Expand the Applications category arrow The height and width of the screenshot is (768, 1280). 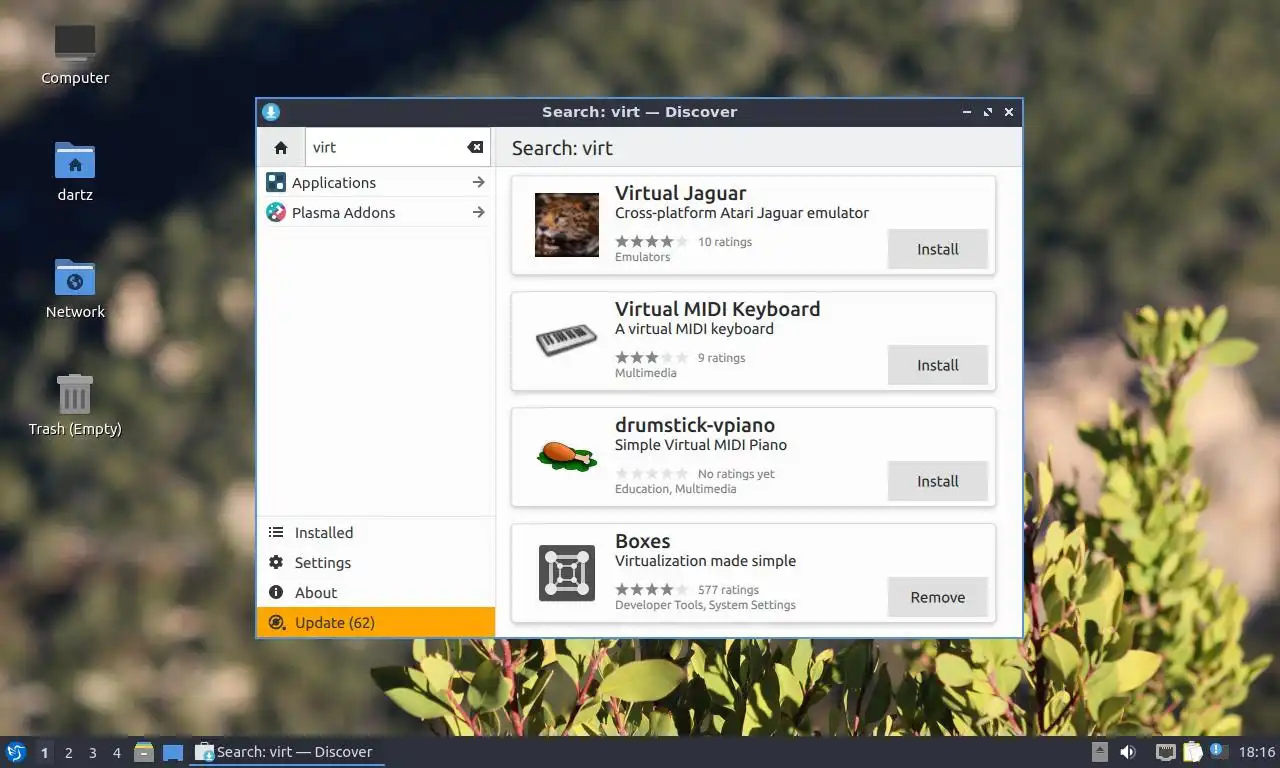[x=478, y=182]
